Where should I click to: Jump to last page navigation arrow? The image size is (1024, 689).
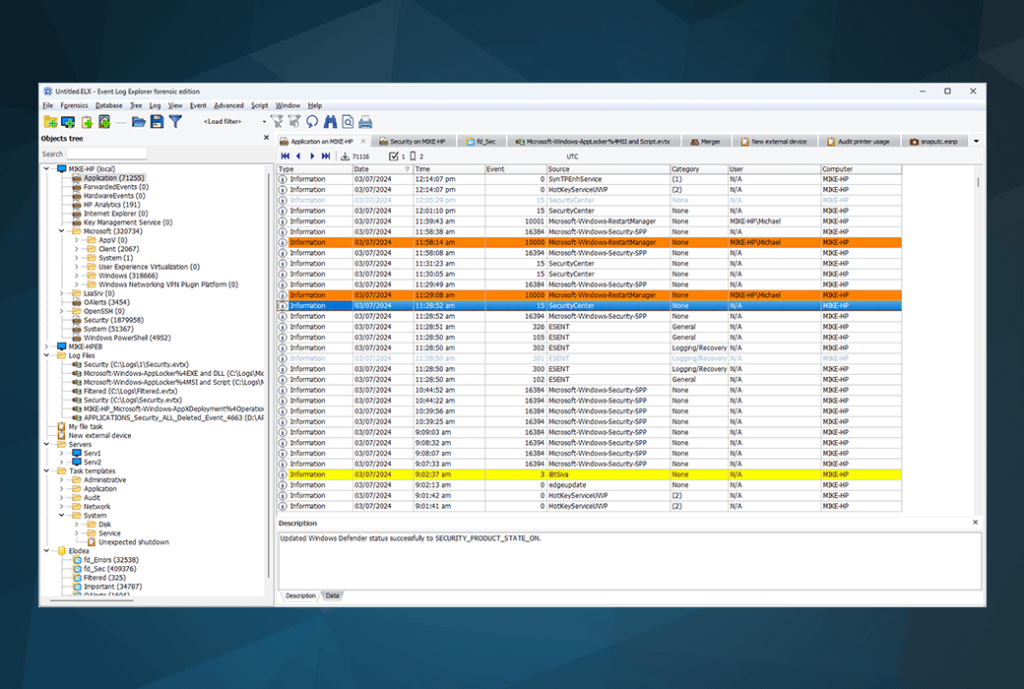click(x=326, y=156)
